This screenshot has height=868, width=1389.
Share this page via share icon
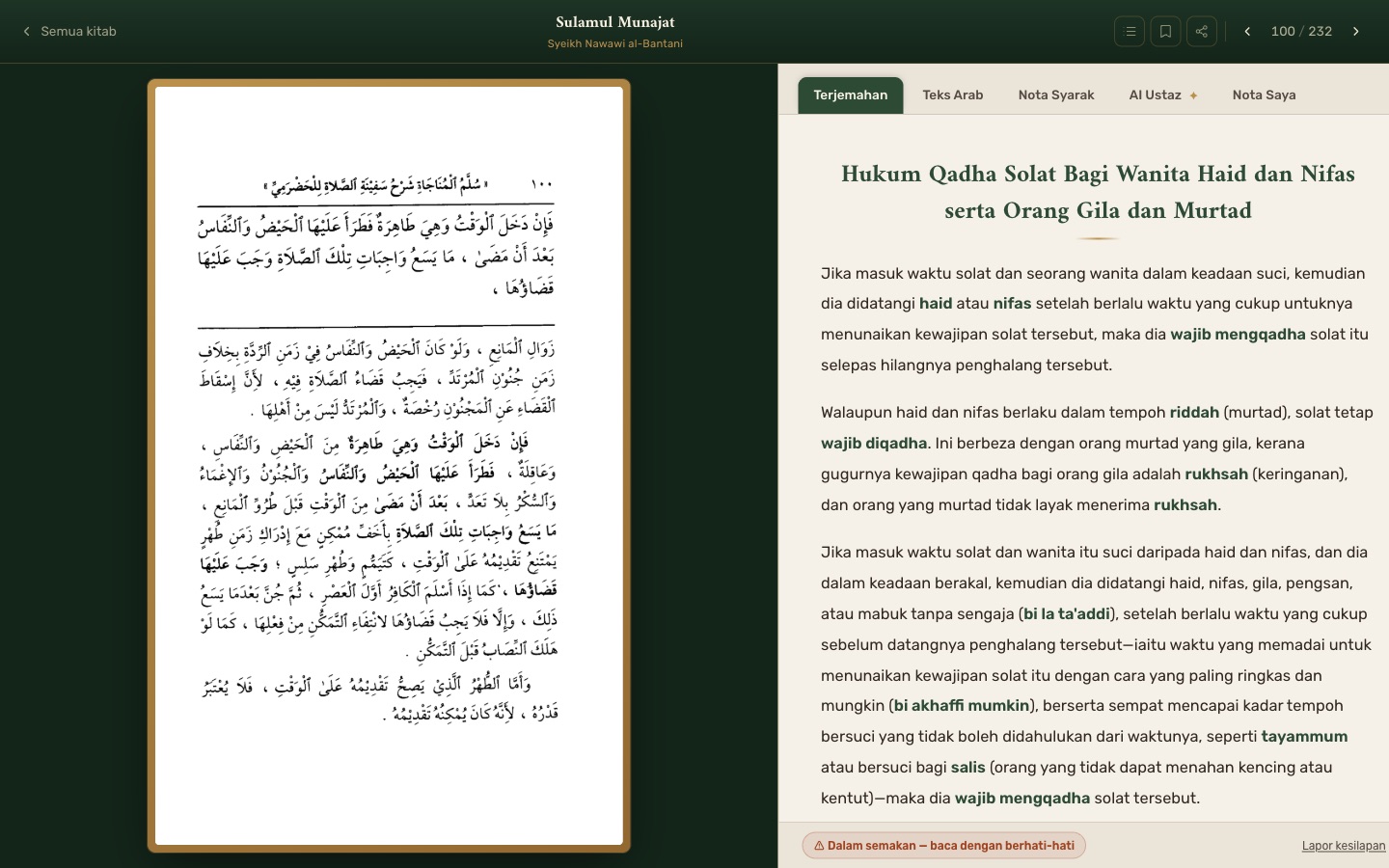click(1201, 31)
